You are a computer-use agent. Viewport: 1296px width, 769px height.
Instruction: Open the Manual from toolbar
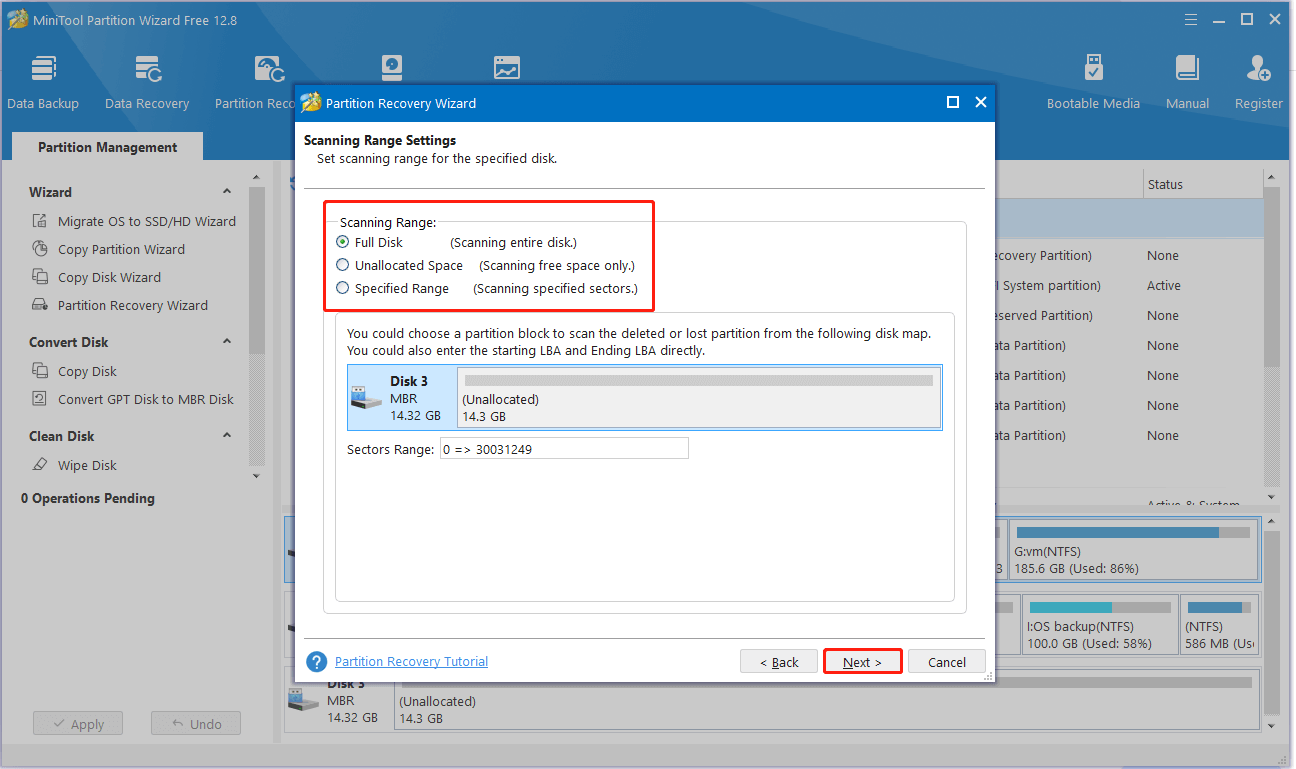click(1187, 82)
